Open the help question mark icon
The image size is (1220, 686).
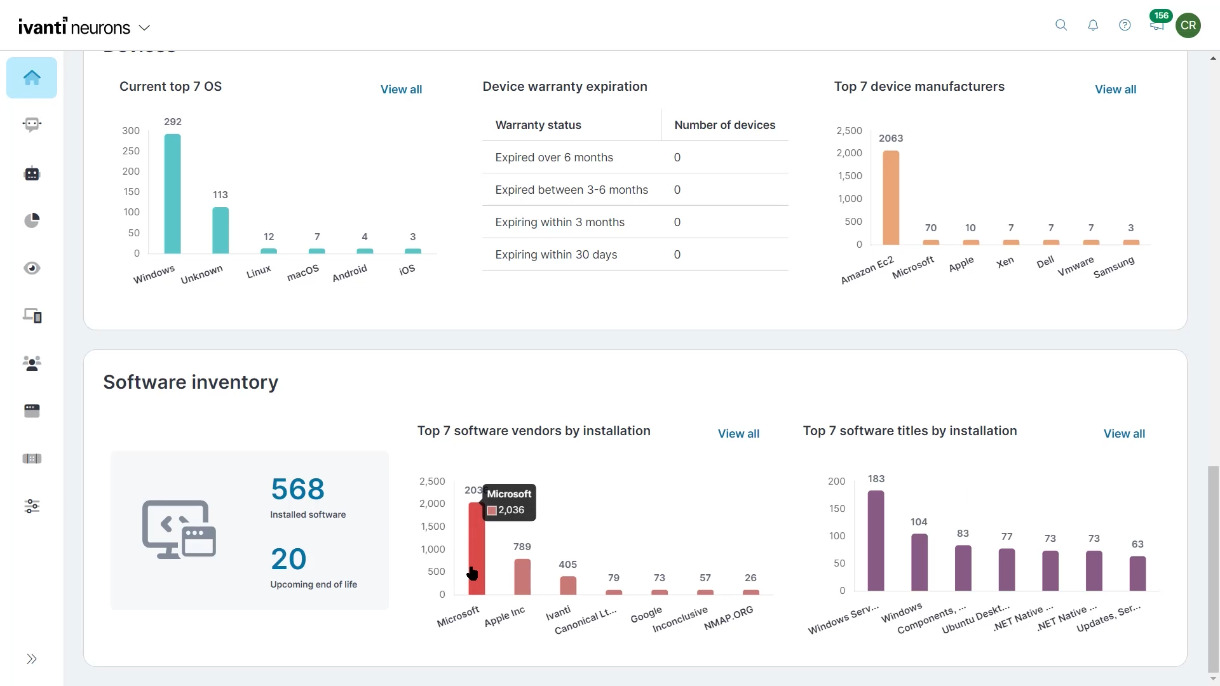click(1125, 25)
